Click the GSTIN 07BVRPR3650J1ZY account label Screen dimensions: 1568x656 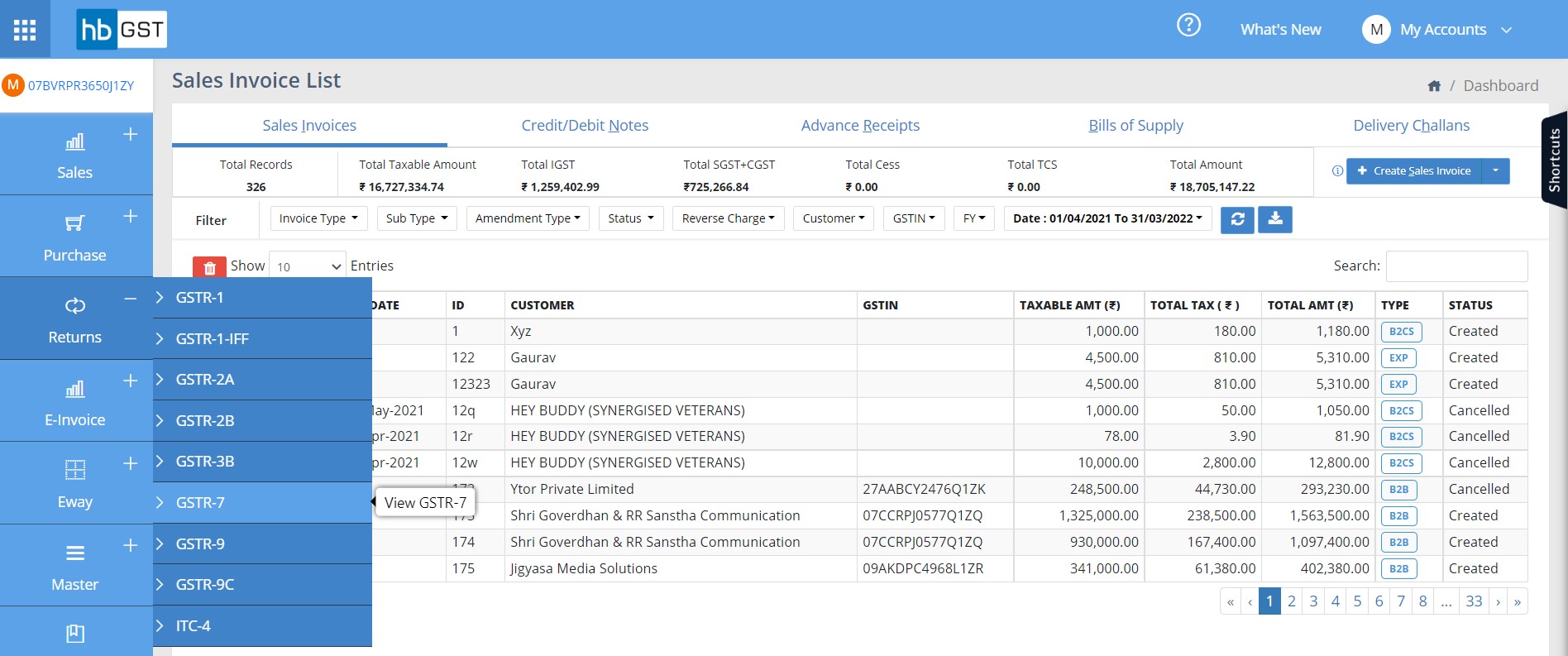81,86
